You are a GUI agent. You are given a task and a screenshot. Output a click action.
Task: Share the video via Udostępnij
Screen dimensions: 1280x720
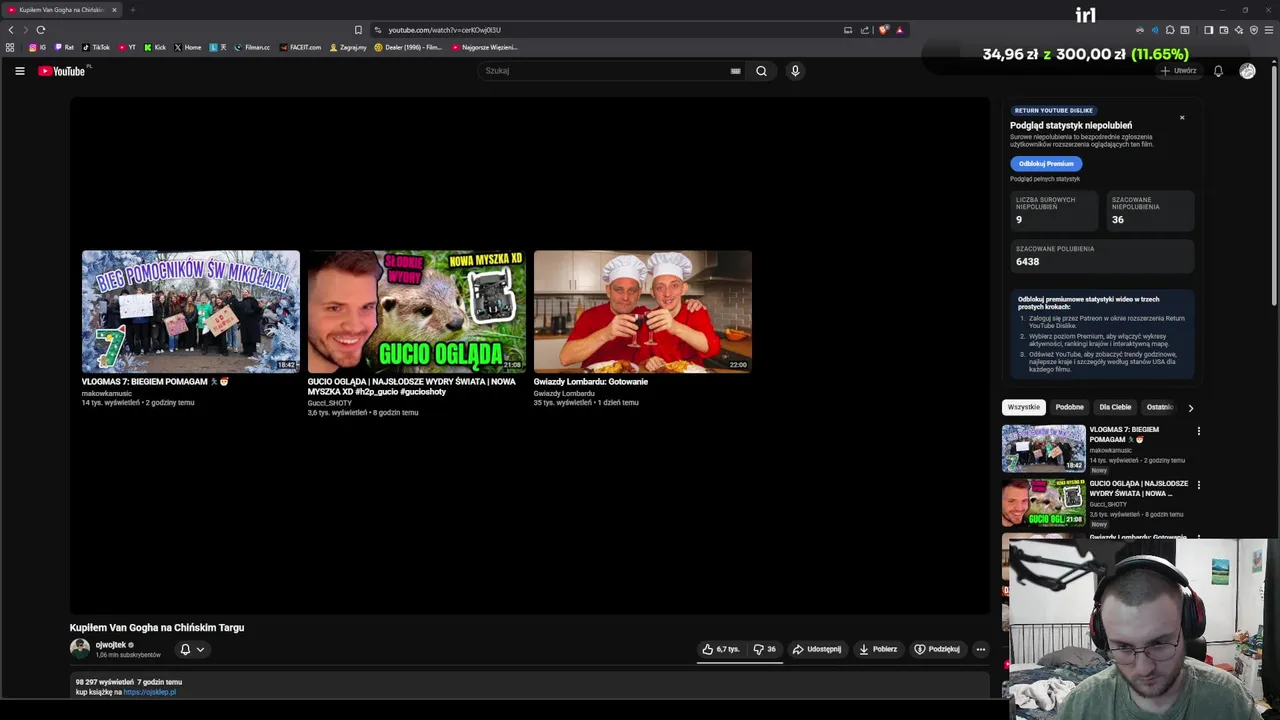[817, 649]
